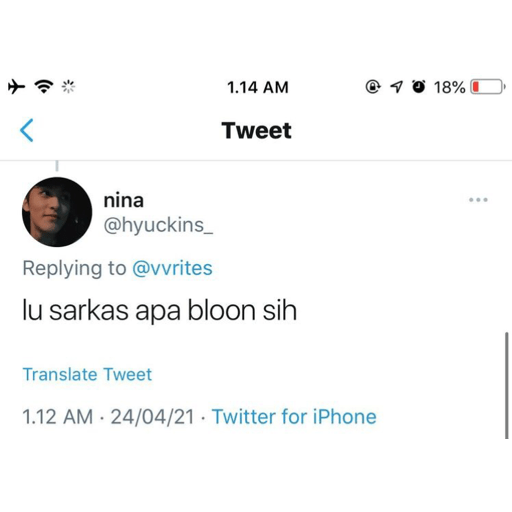
Task: Tap the @hyuckins_ username handle
Action: click(x=158, y=225)
